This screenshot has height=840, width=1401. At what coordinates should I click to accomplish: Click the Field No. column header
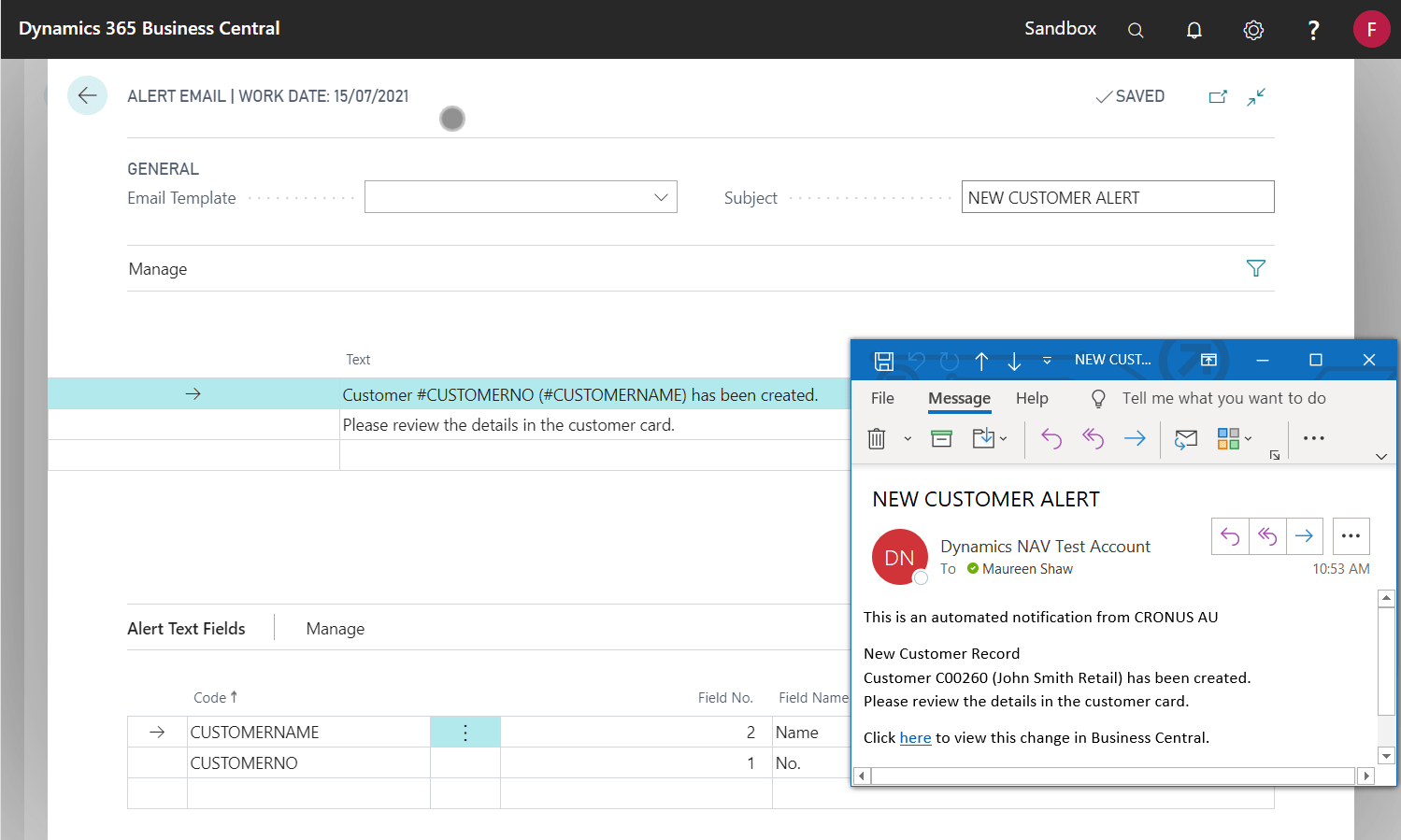(x=725, y=698)
